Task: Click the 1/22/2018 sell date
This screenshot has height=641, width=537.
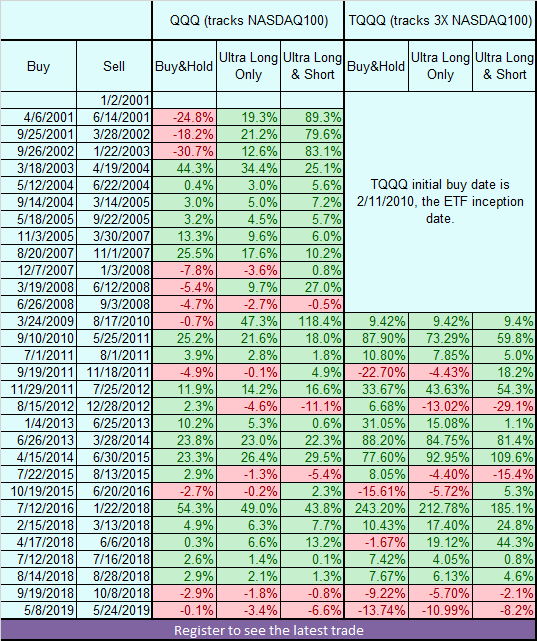Action: coord(114,509)
